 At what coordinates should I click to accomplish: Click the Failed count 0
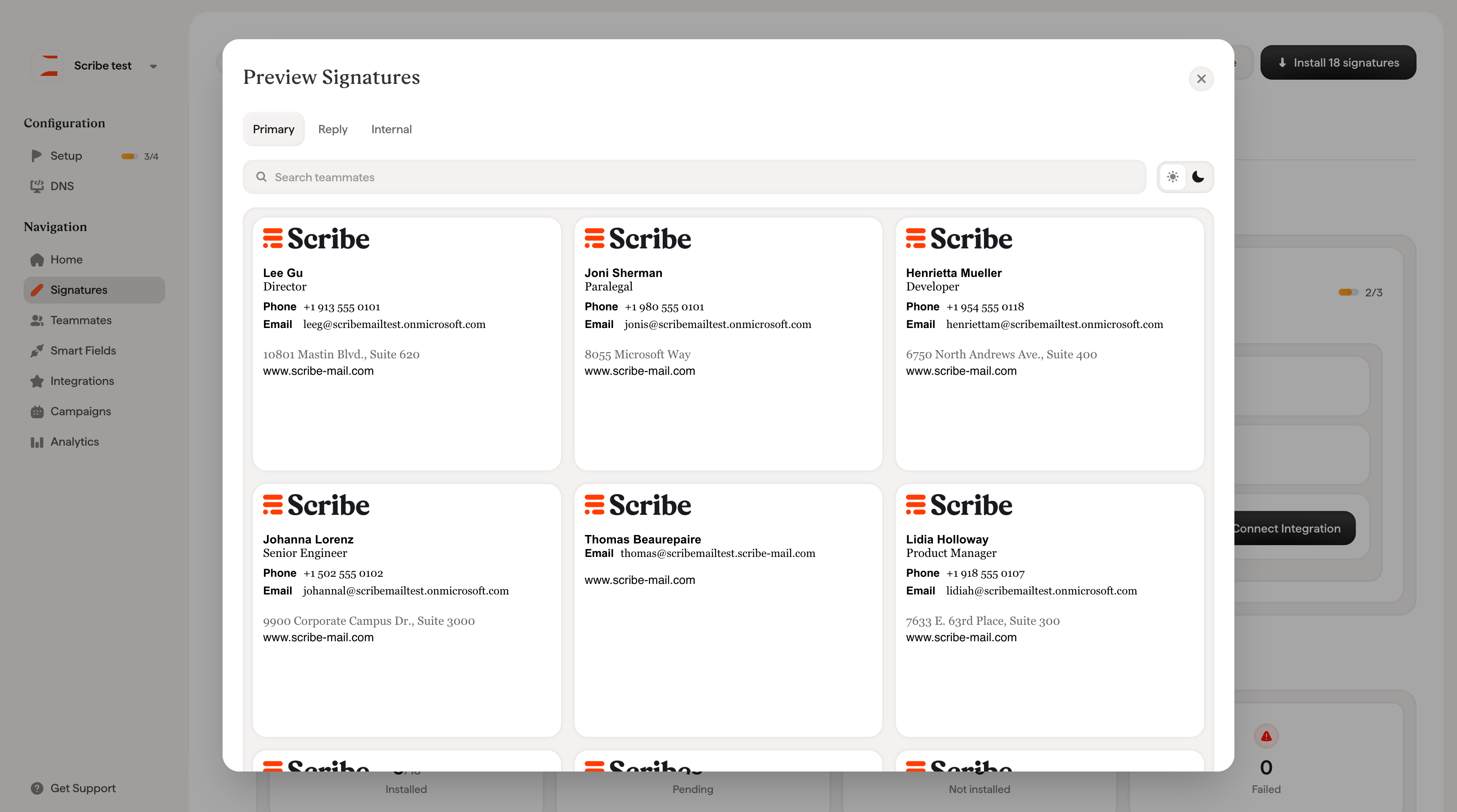[x=1266, y=767]
